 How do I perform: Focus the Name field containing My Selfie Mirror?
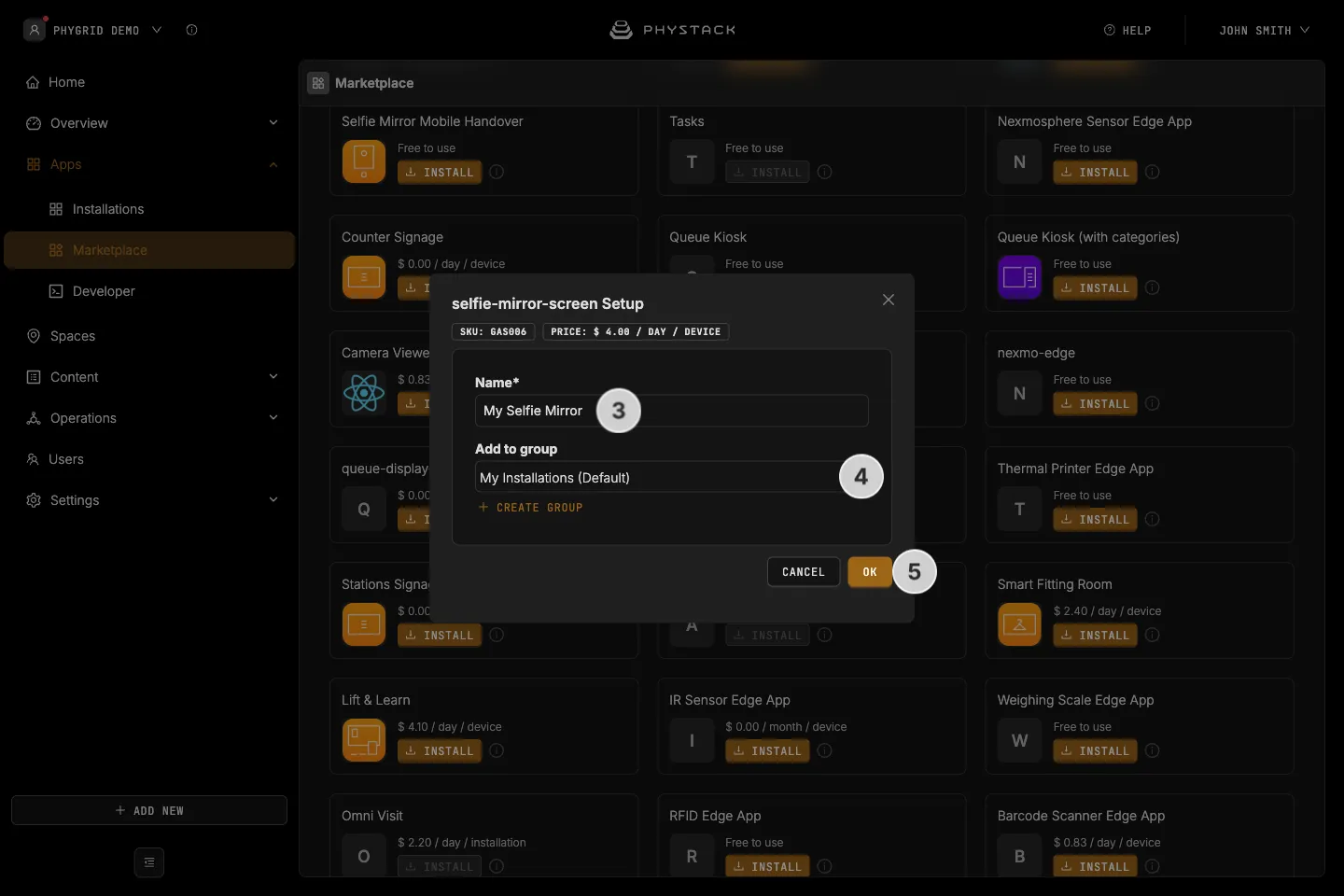pyautogui.click(x=672, y=411)
